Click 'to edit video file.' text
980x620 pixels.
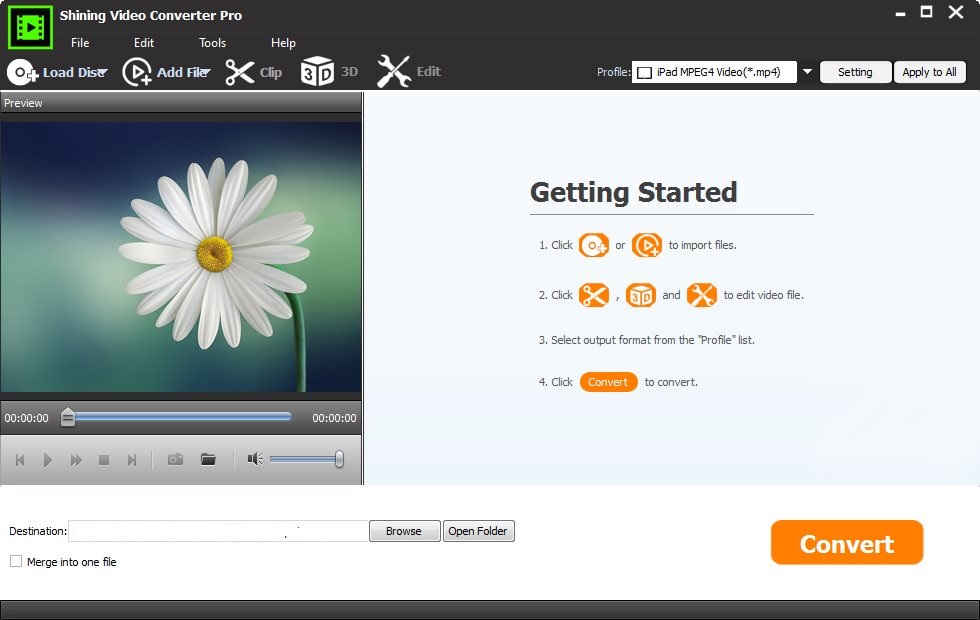pyautogui.click(x=763, y=295)
